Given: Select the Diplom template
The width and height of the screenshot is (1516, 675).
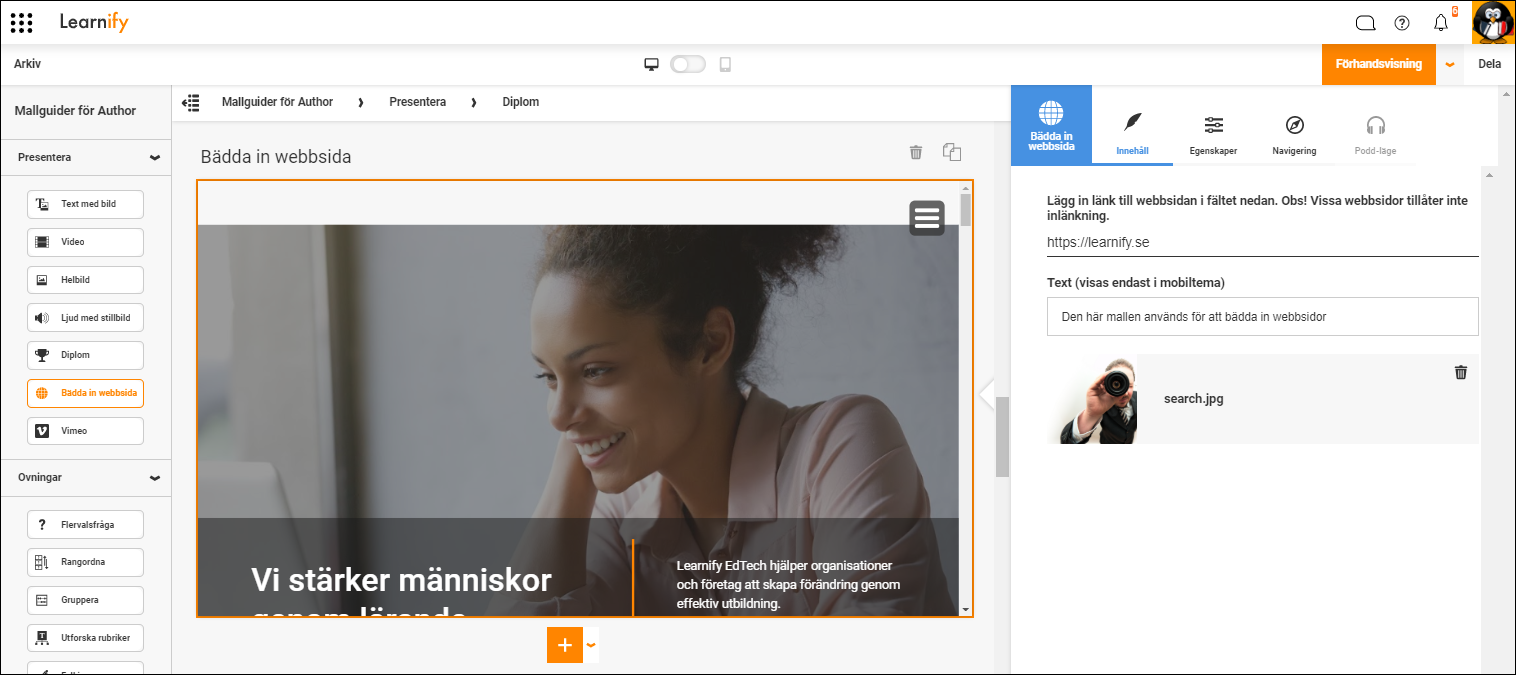Looking at the screenshot, I should pos(85,355).
